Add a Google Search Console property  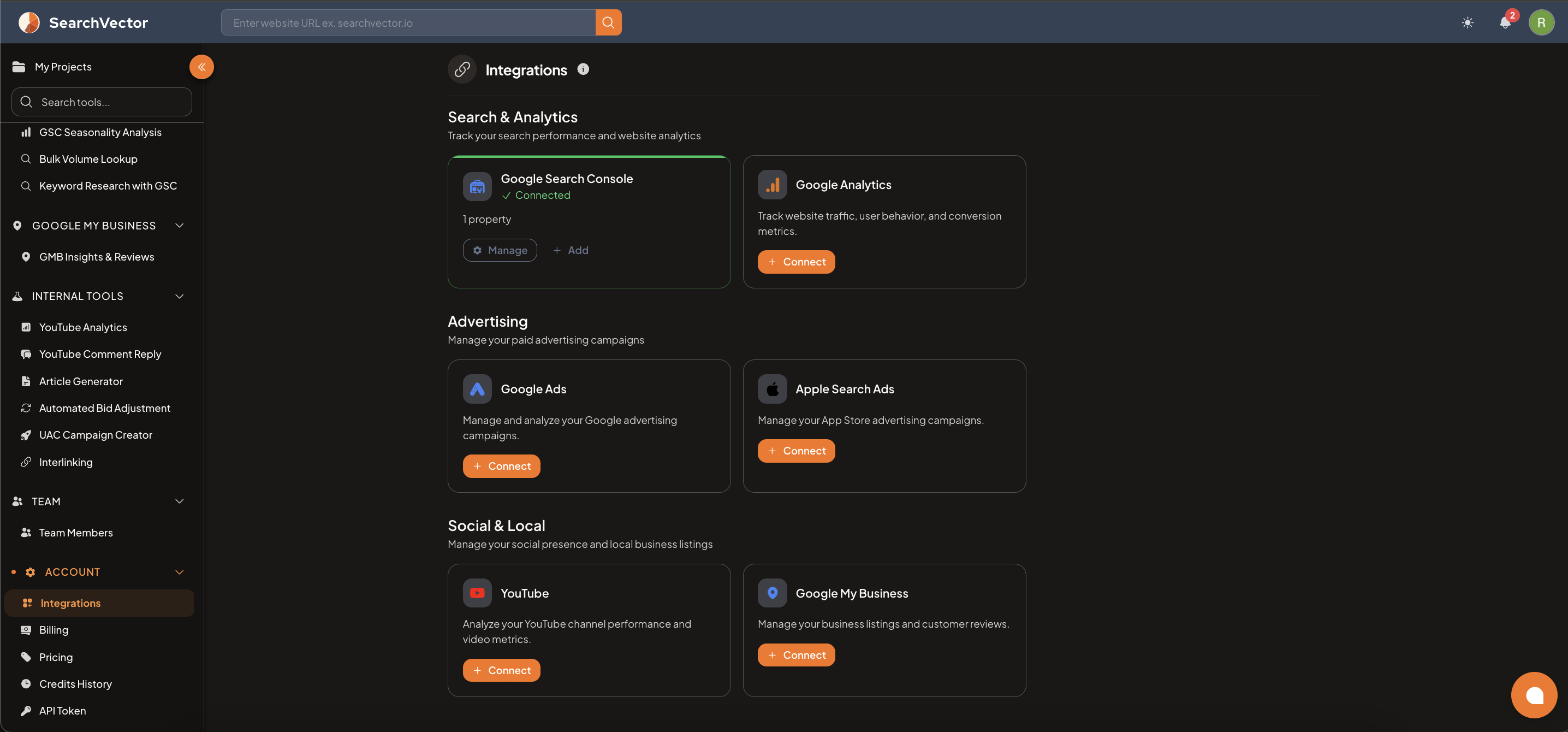coord(571,250)
